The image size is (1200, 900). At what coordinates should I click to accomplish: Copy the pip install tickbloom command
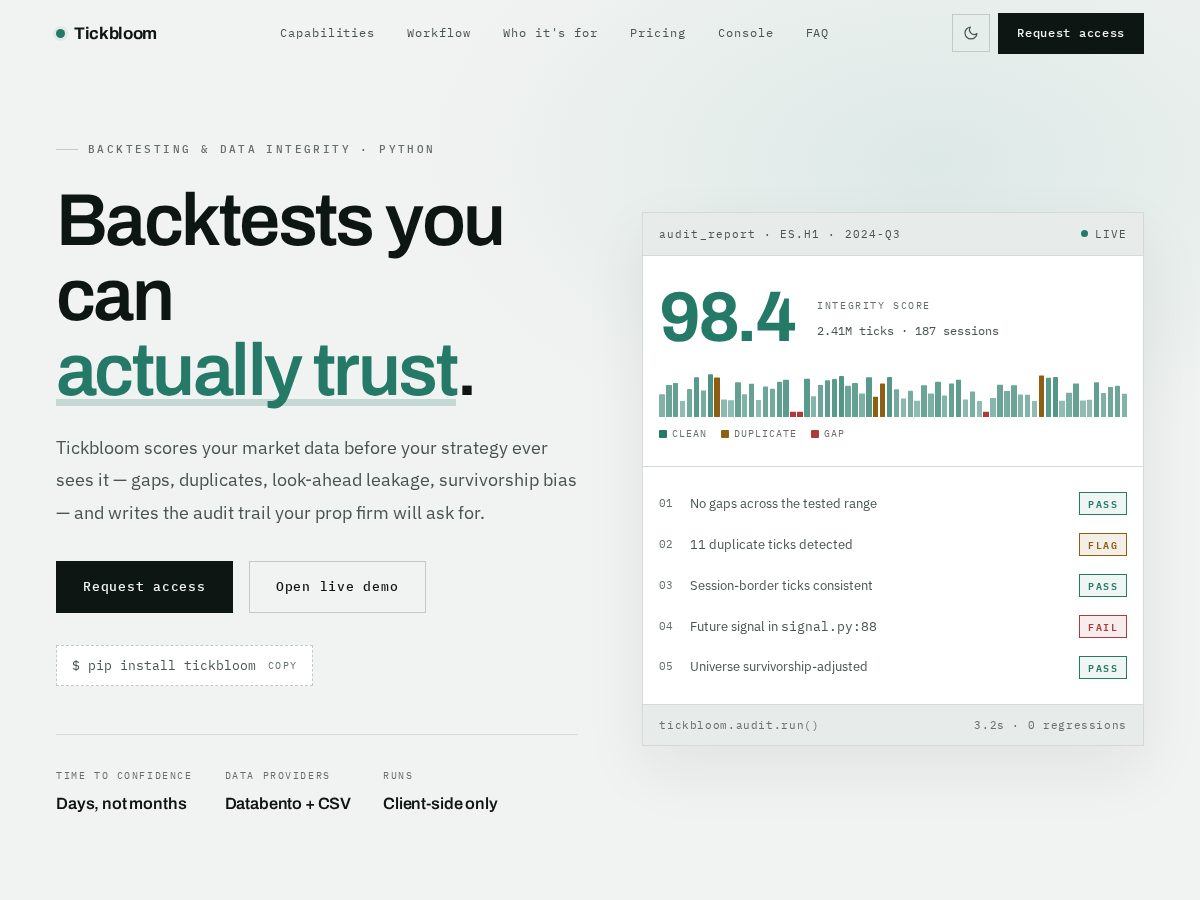coord(282,666)
